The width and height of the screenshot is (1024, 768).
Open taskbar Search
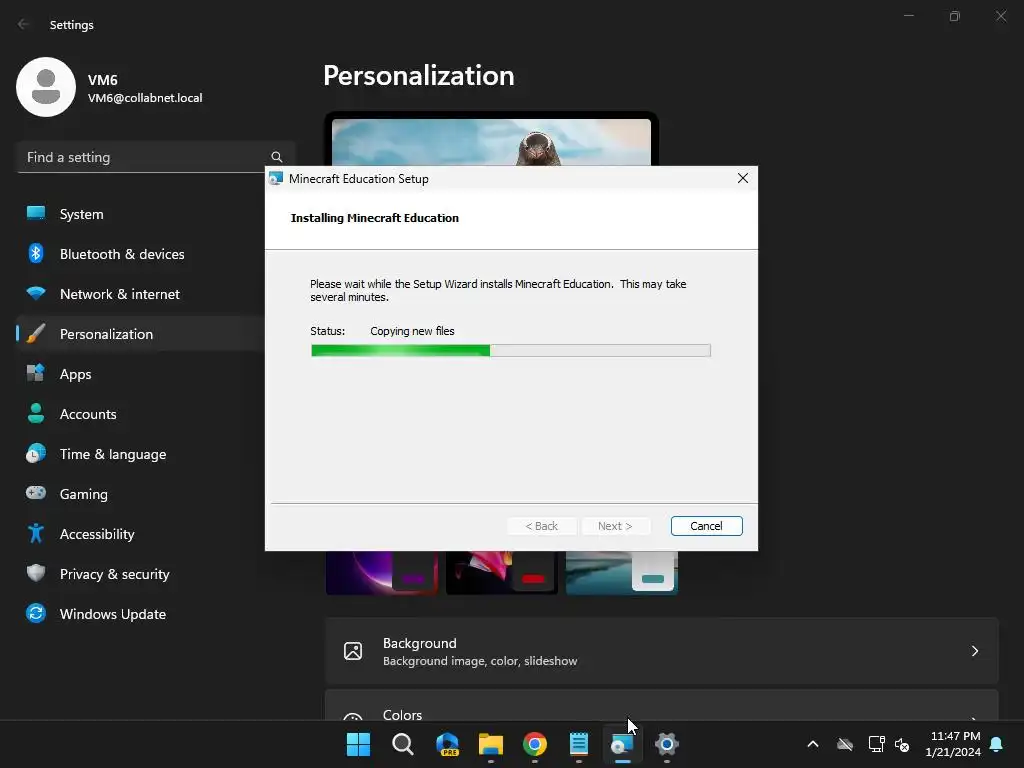[x=403, y=744]
